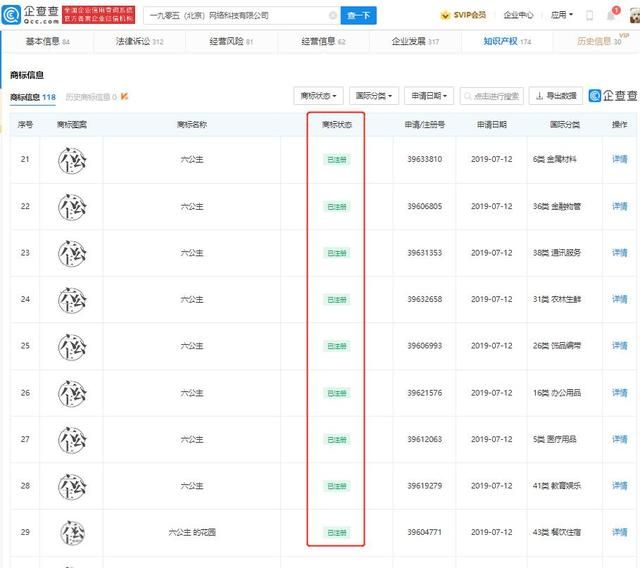Click the 六公主的花园 trademark image in row 29
The width and height of the screenshot is (640, 568).
tap(71, 532)
